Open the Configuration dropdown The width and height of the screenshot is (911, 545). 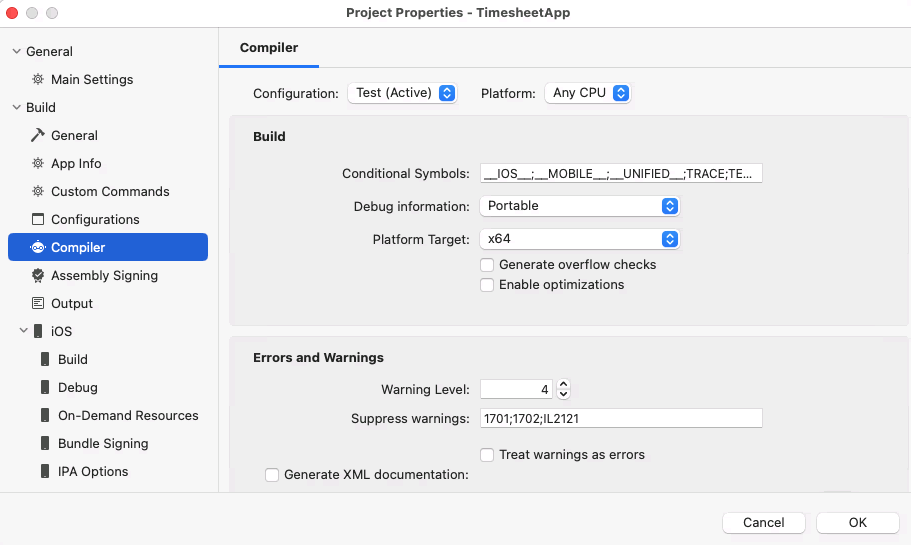pyautogui.click(x=402, y=93)
